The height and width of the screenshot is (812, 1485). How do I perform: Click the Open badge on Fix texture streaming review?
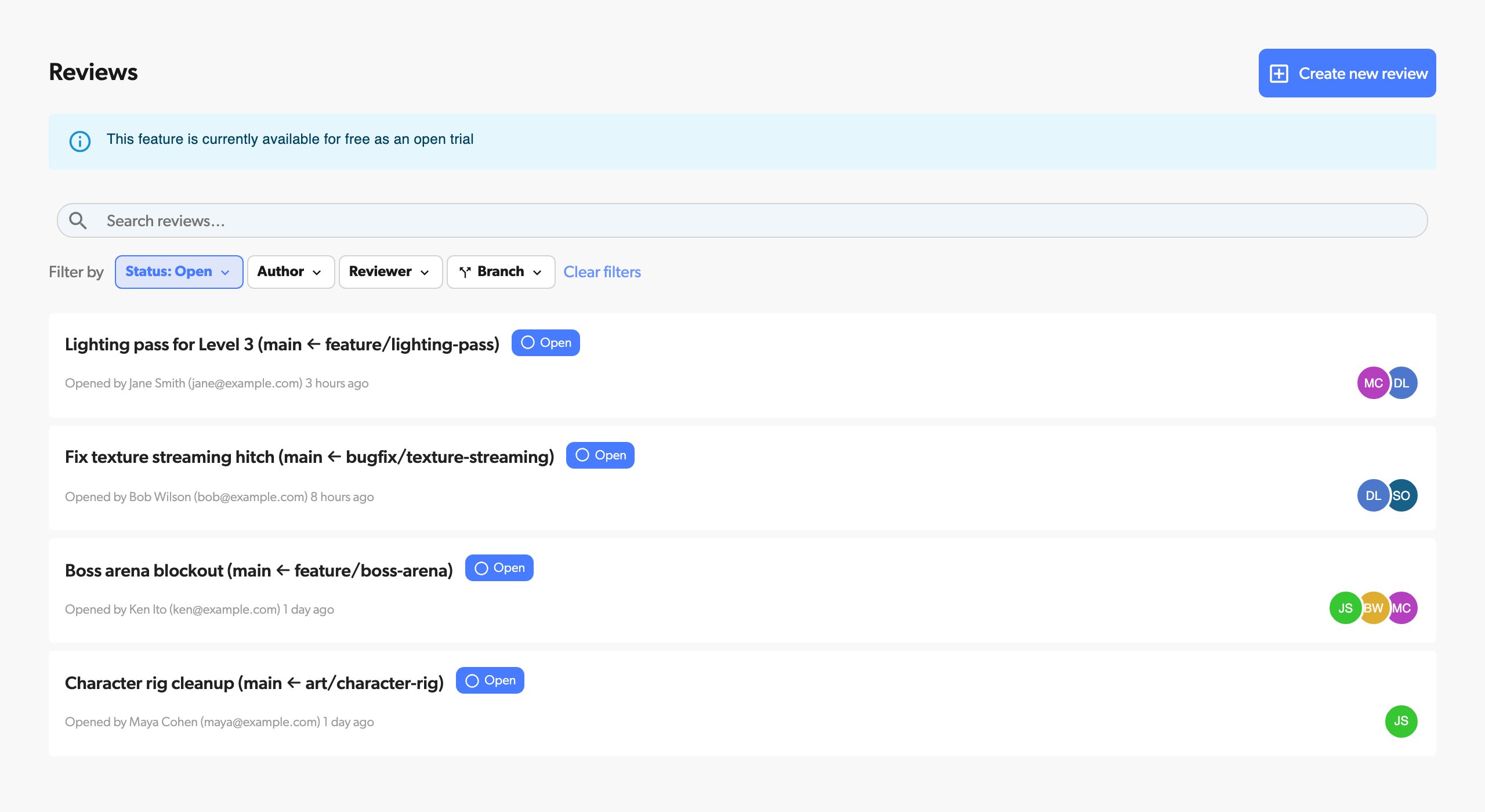pos(600,455)
